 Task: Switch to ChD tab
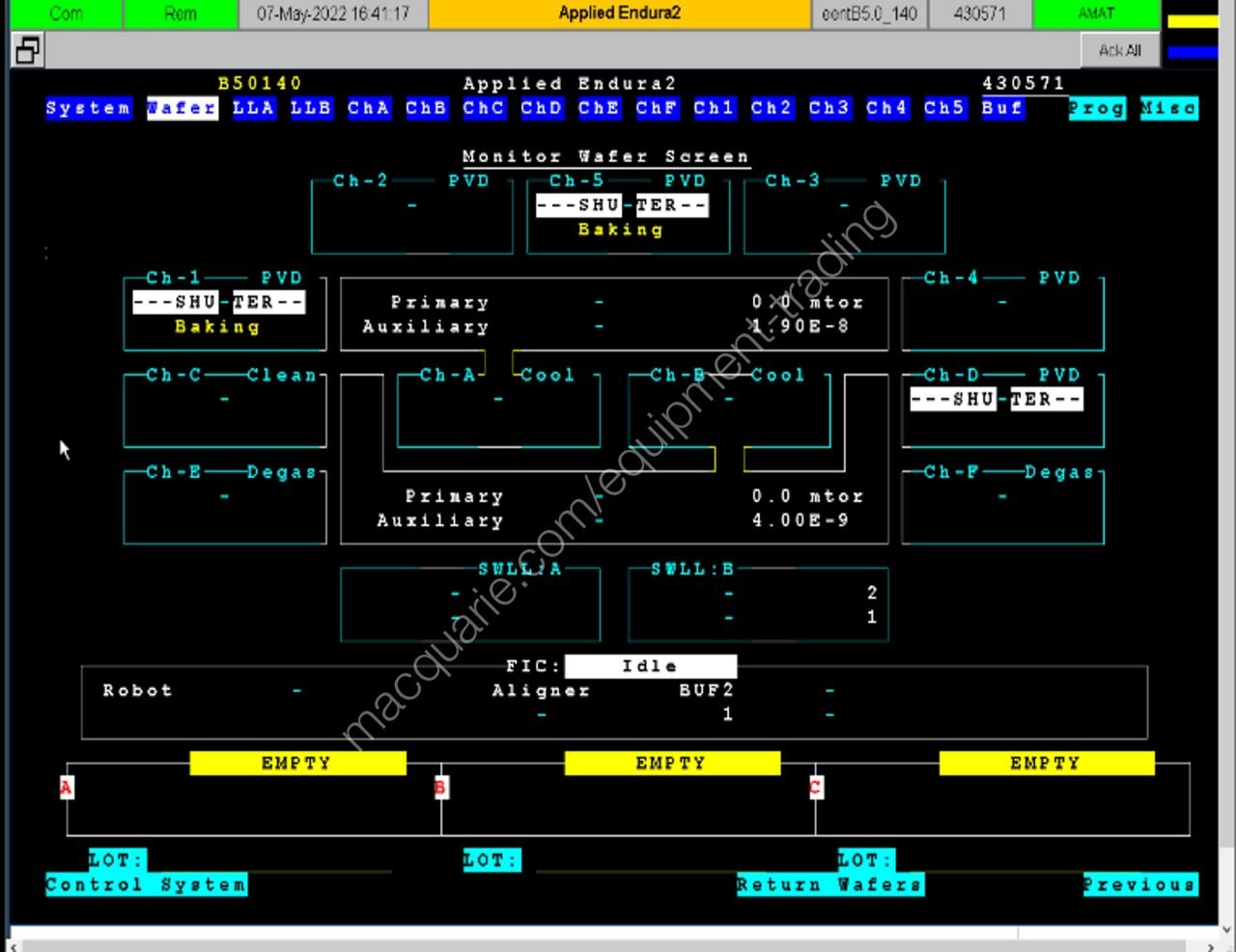coord(542,108)
